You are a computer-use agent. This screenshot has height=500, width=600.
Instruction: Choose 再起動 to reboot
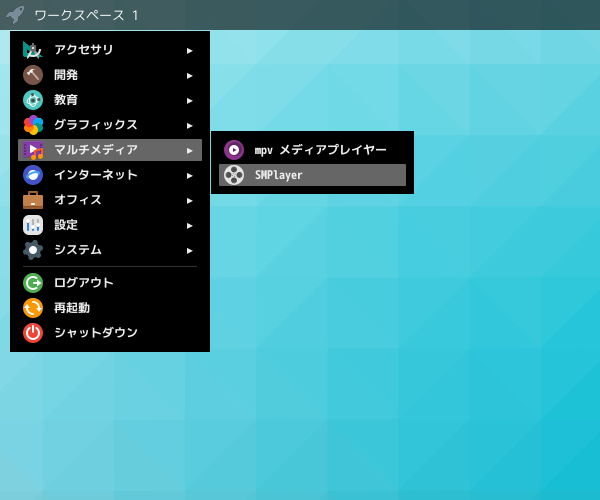(110, 308)
